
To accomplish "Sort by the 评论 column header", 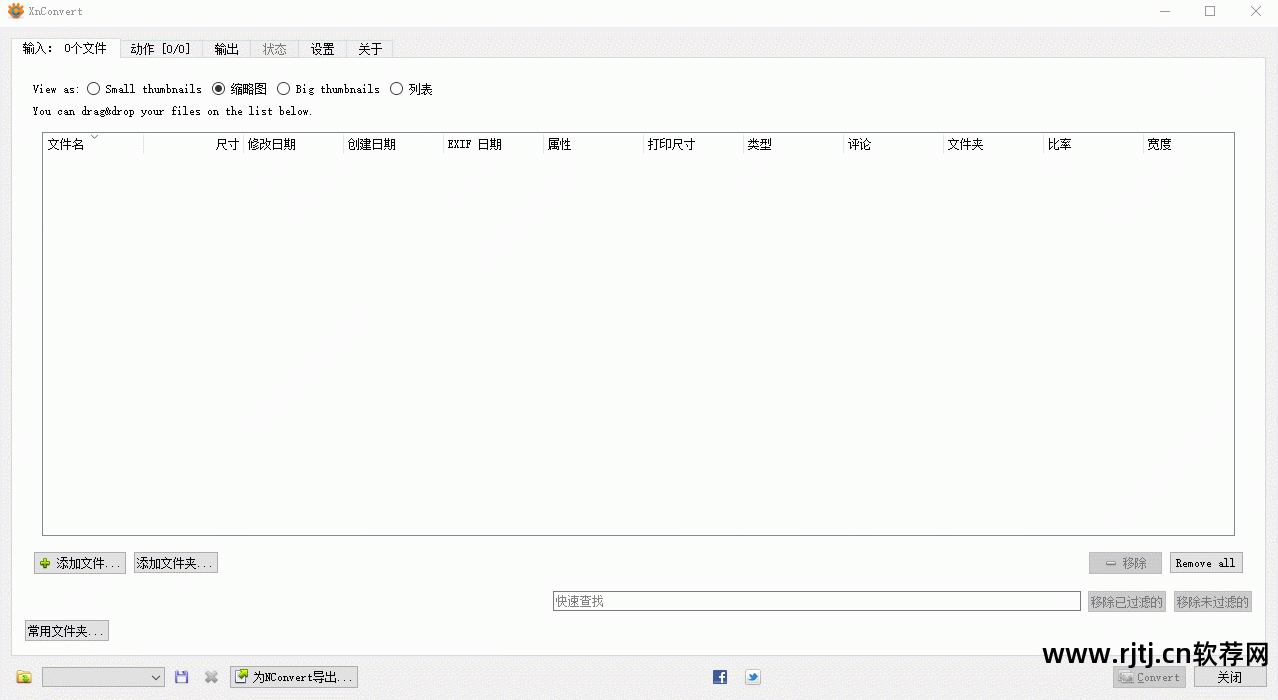I will click(894, 144).
